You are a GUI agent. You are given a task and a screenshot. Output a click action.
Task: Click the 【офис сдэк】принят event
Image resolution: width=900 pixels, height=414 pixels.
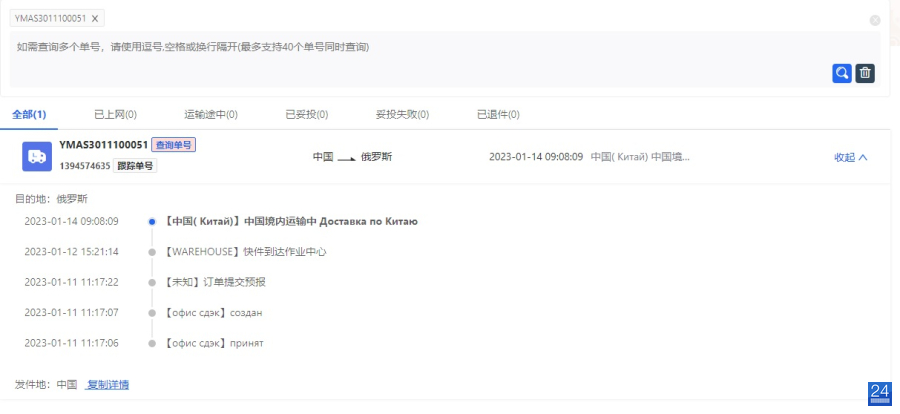pos(213,343)
